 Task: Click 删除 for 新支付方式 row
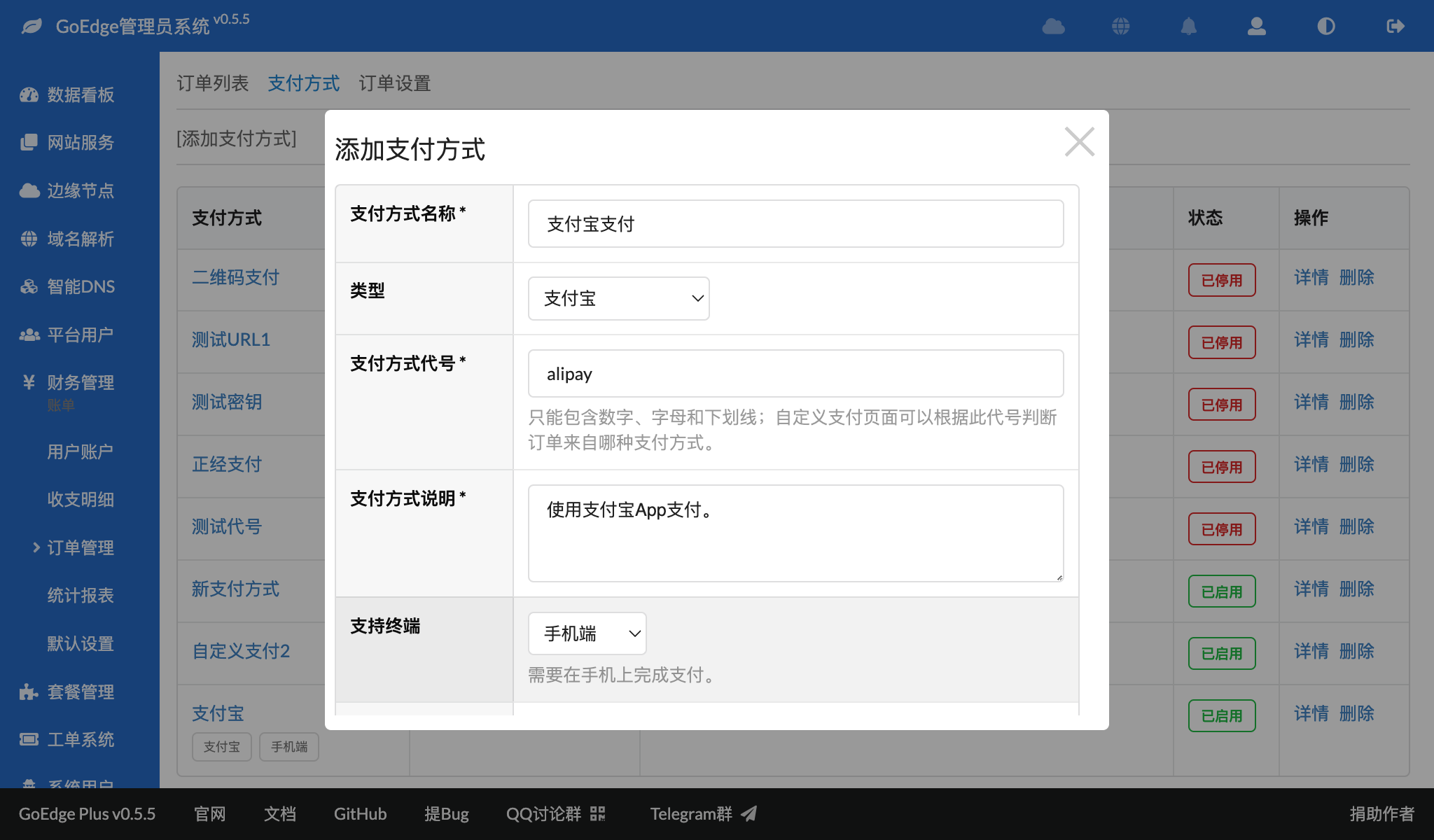click(x=1357, y=589)
